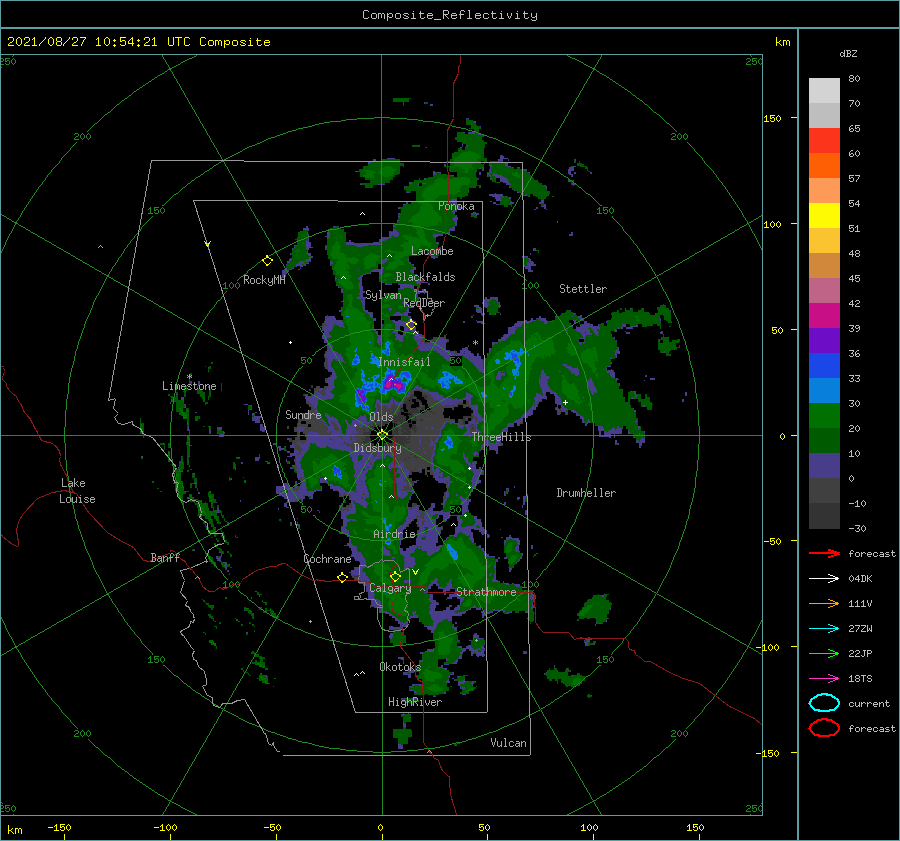Click the HighRiver city label
Screen dimensions: 900x841
pyautogui.click(x=415, y=702)
